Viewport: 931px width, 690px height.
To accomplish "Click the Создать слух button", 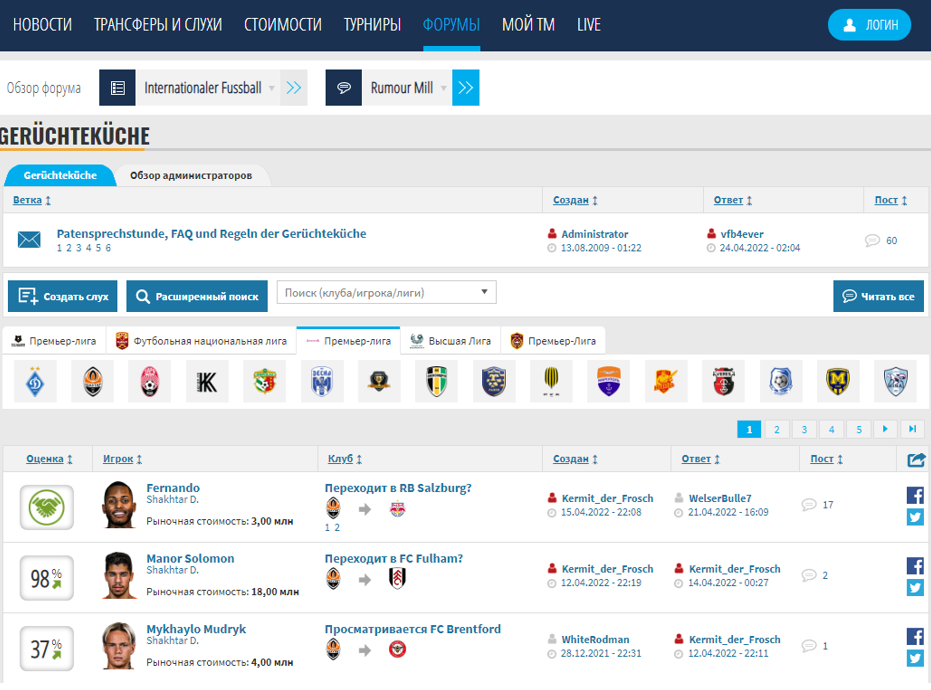I will (x=63, y=296).
